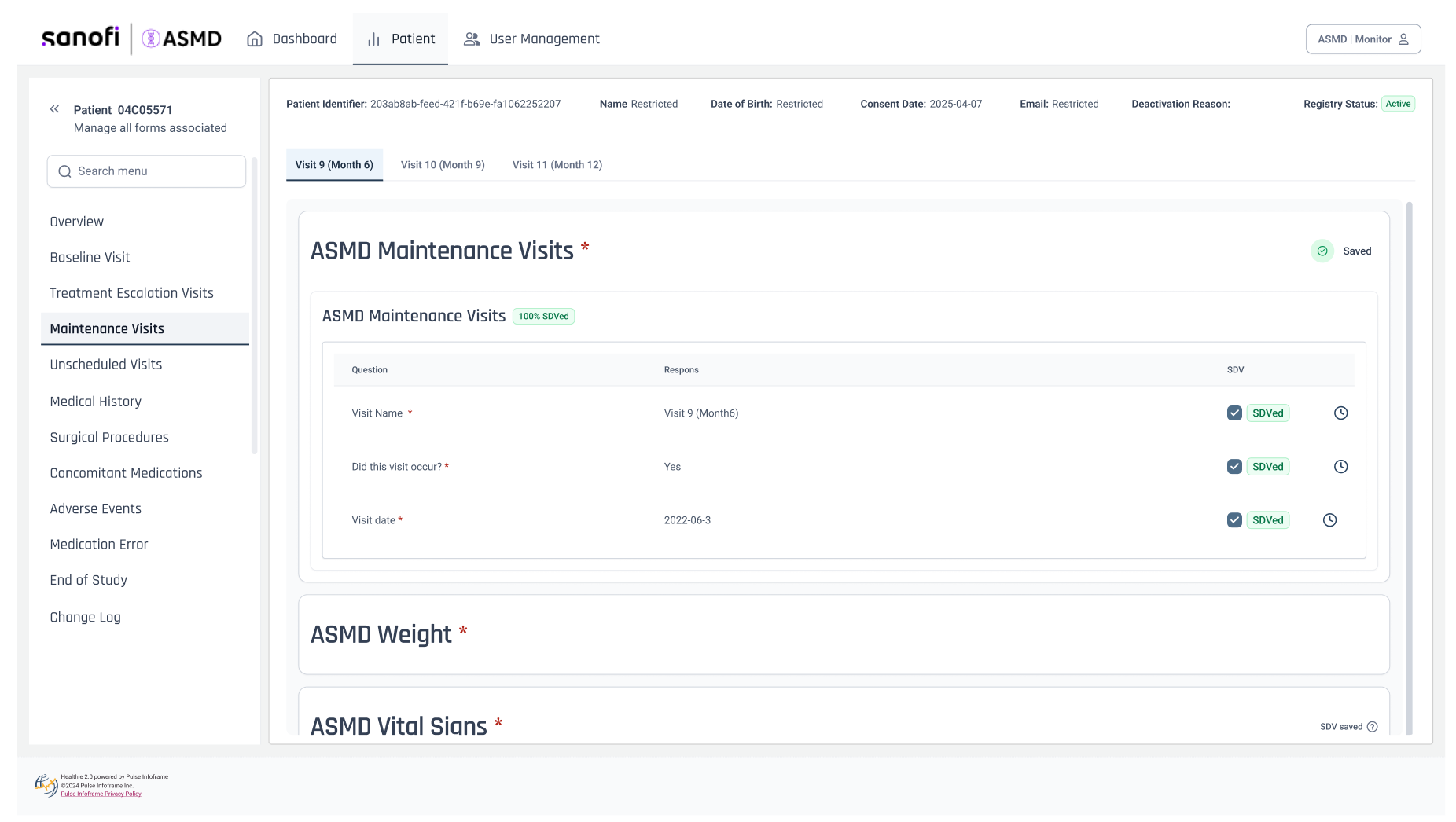
Task: Click the SDV column header
Action: [1235, 370]
